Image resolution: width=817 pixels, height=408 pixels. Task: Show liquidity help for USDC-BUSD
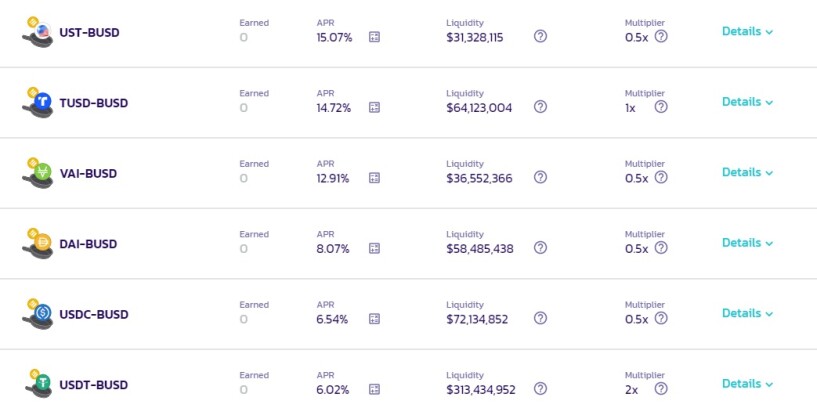540,318
